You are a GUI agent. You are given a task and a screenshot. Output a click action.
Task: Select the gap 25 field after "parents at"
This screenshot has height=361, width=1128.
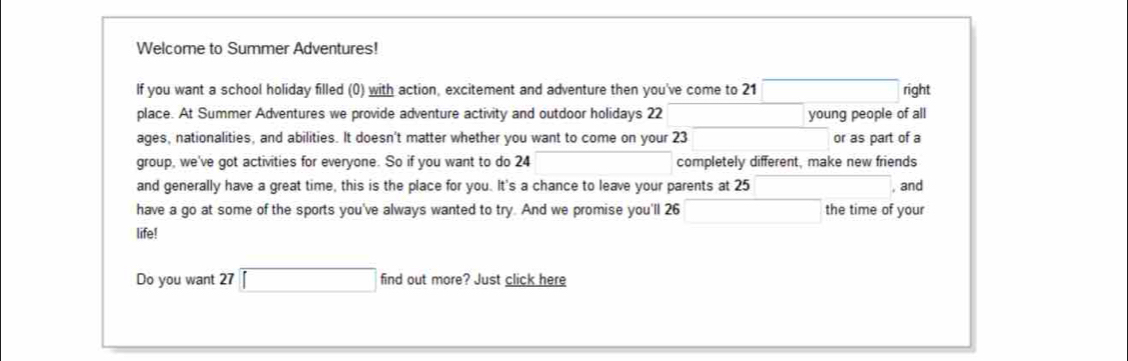click(x=823, y=187)
